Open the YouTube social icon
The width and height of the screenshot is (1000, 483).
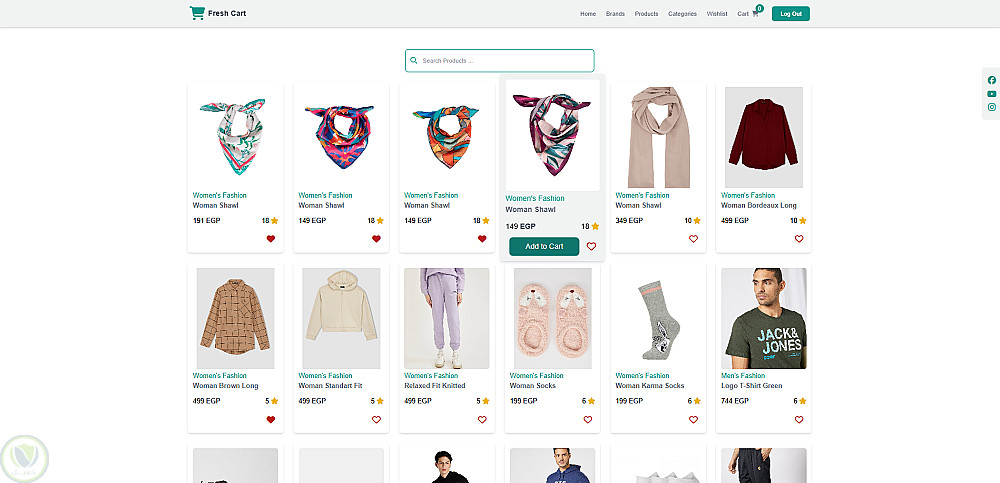tap(992, 94)
